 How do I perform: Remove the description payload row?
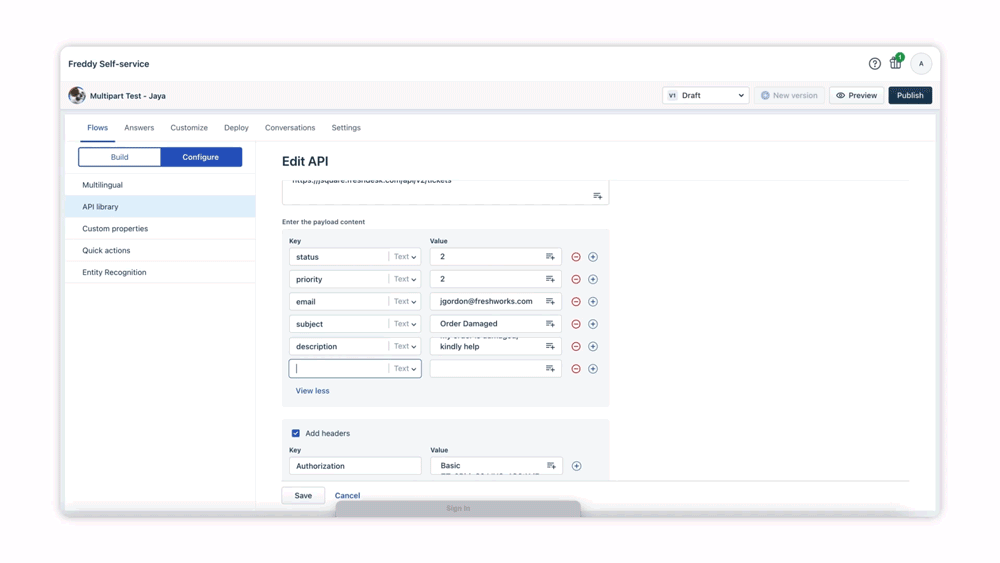tap(576, 346)
